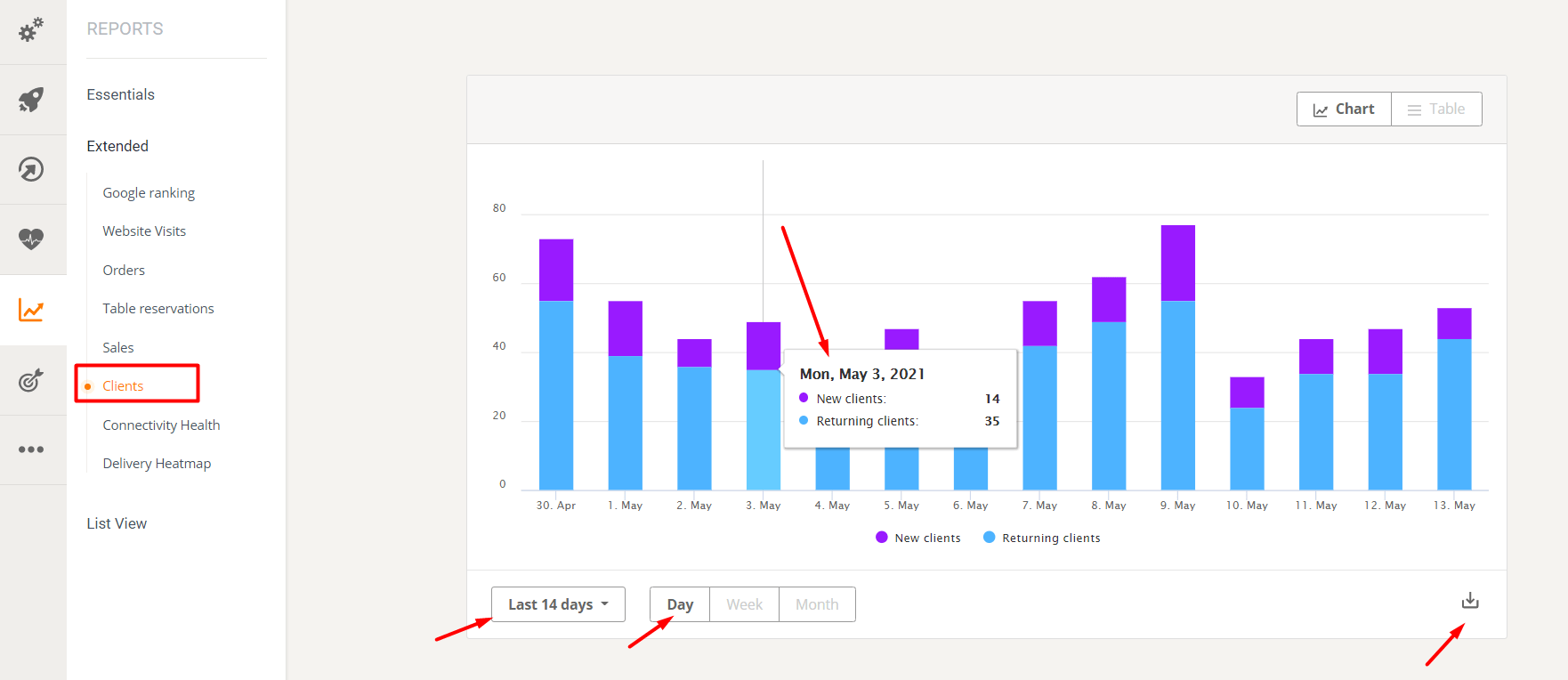1568x680 pixels.
Task: Group the chart by Day
Action: (x=680, y=604)
